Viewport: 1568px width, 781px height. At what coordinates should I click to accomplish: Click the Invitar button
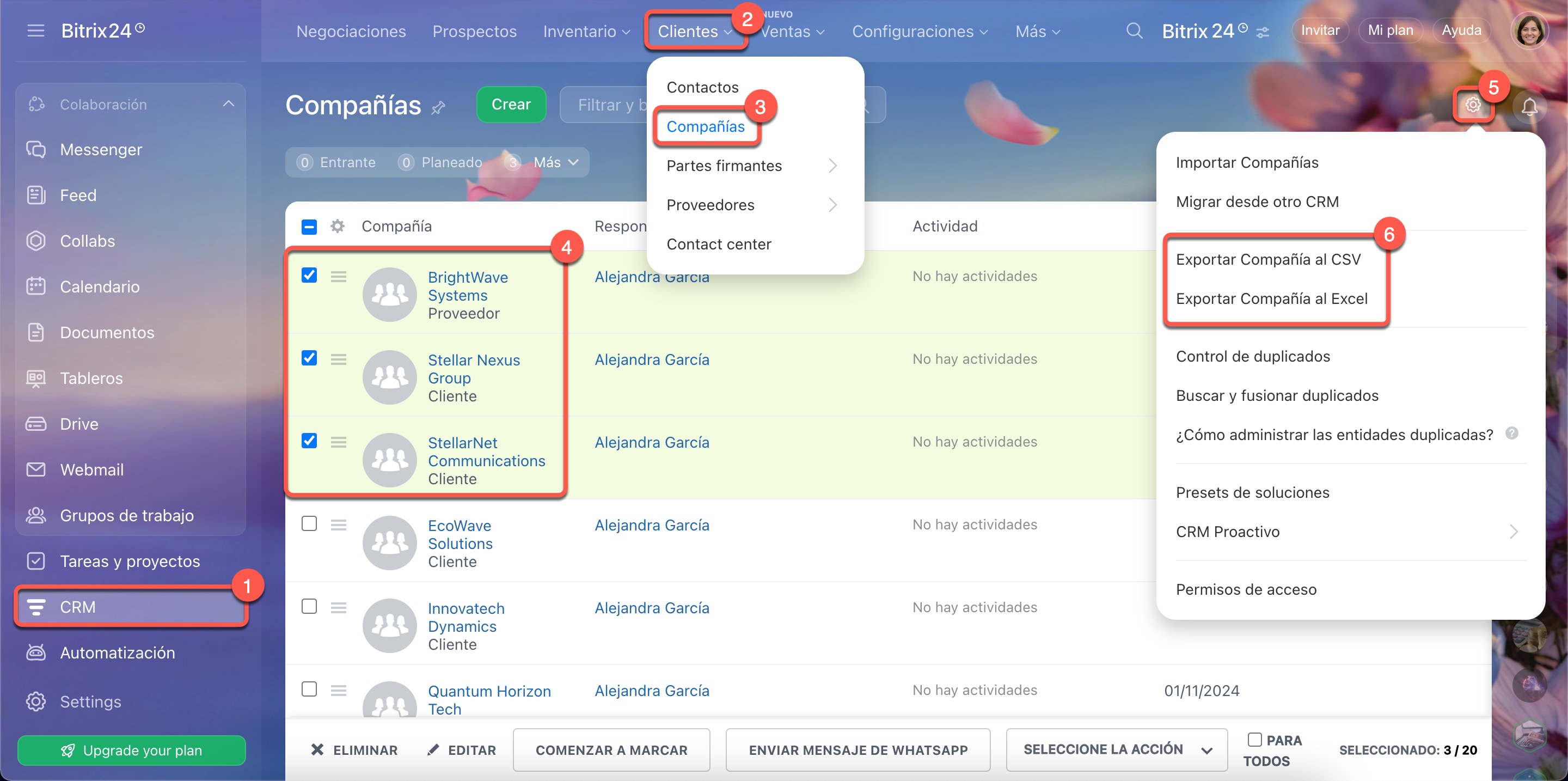[x=1320, y=30]
